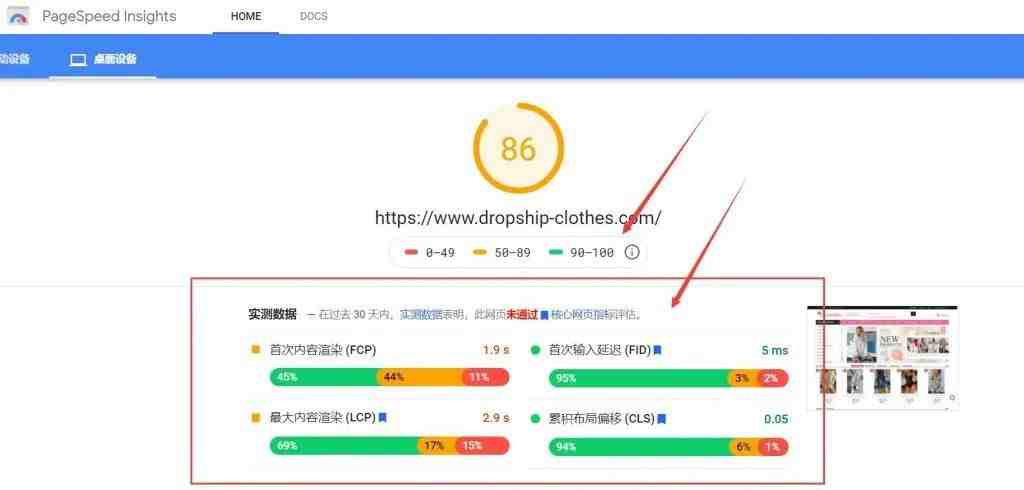Click the orange square beside FCP metric
This screenshot has width=1024, height=490.
tap(256, 350)
